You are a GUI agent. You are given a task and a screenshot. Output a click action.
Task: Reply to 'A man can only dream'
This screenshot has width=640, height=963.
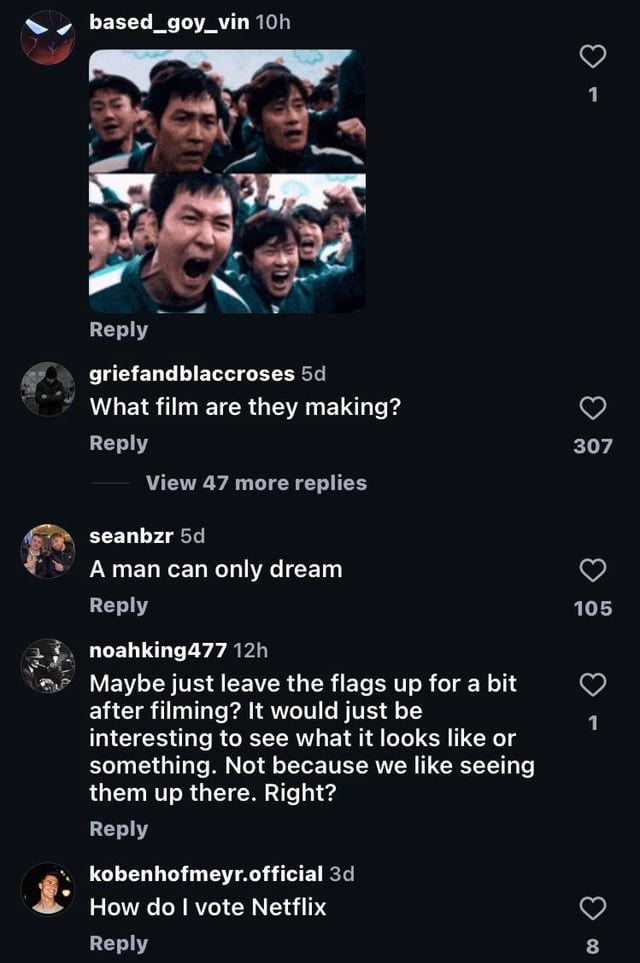[118, 605]
